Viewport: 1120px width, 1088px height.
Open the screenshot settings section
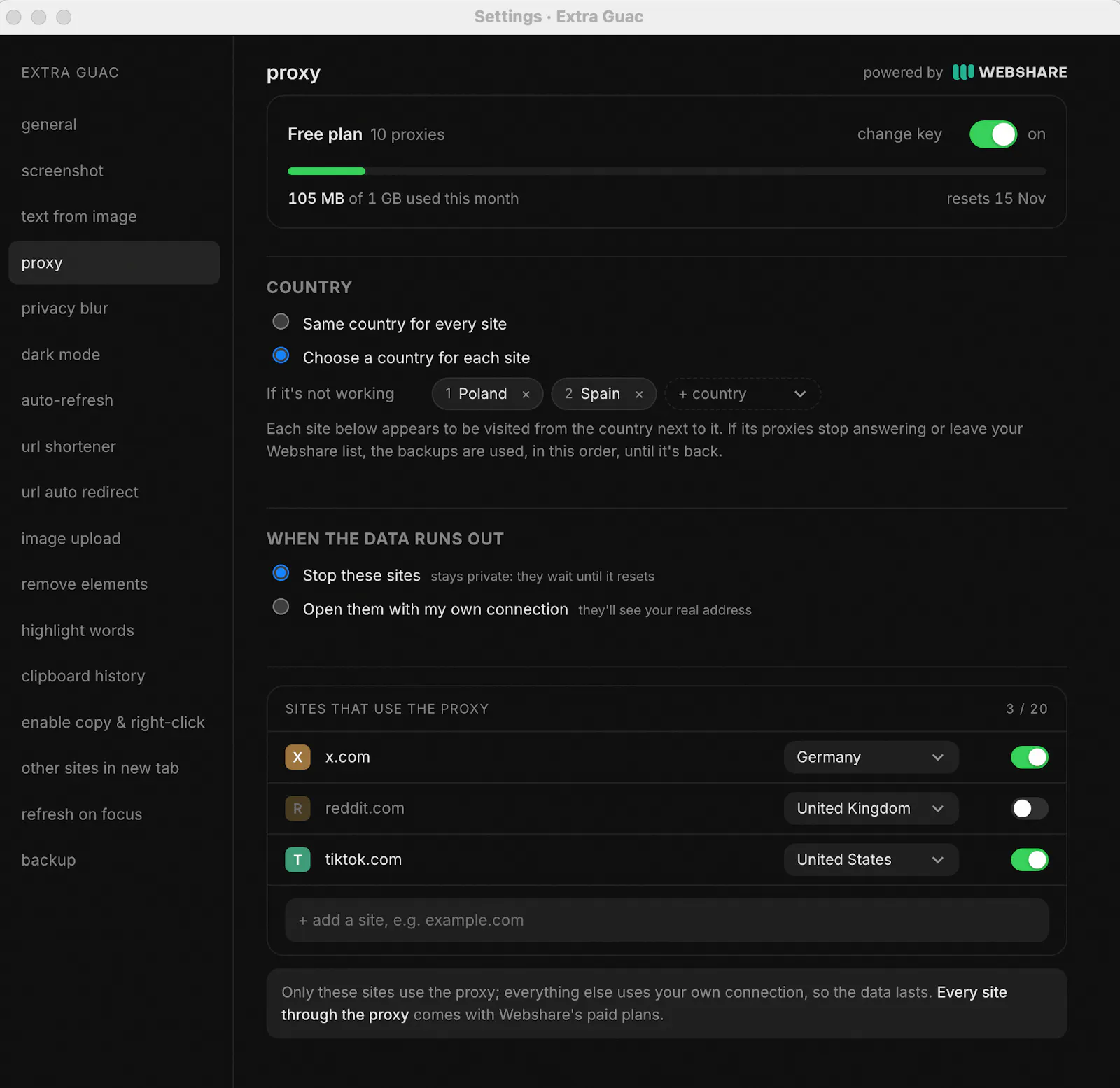(114, 171)
